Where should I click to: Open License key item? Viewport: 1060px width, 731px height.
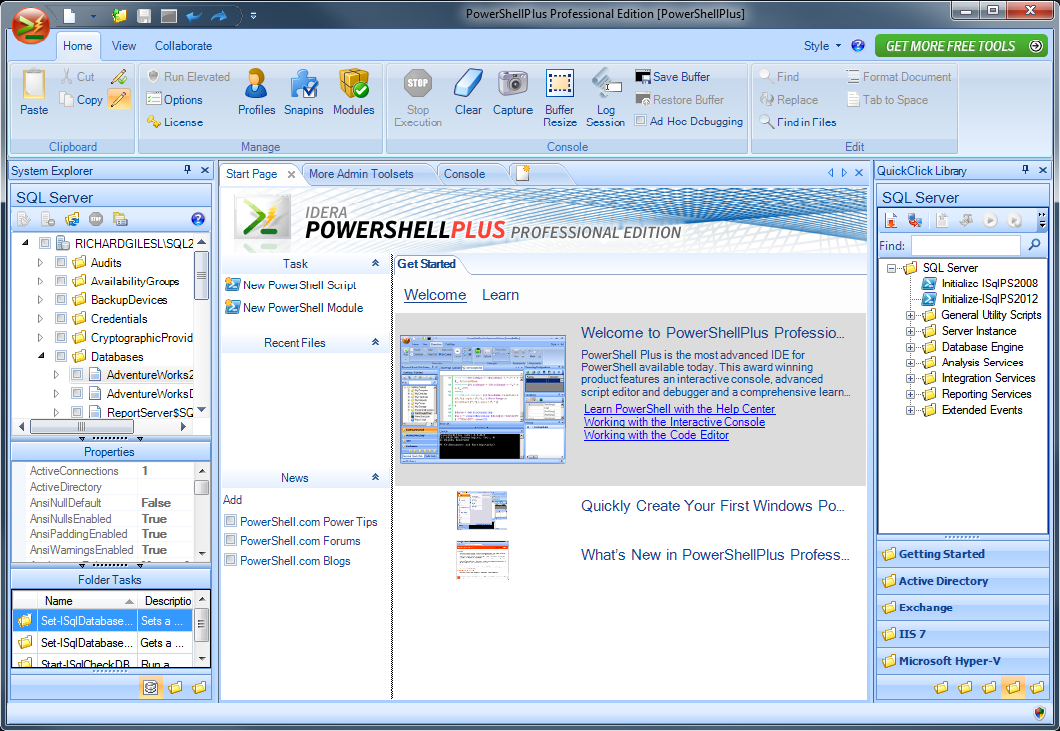(x=175, y=122)
